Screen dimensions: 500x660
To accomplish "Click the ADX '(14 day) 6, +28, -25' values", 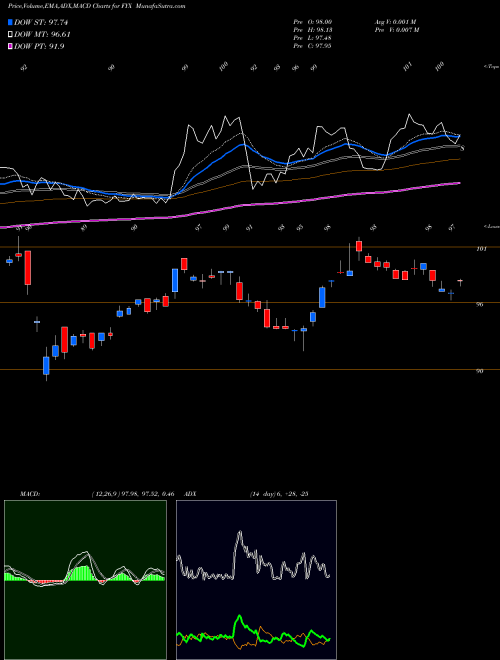I will pos(279,494).
